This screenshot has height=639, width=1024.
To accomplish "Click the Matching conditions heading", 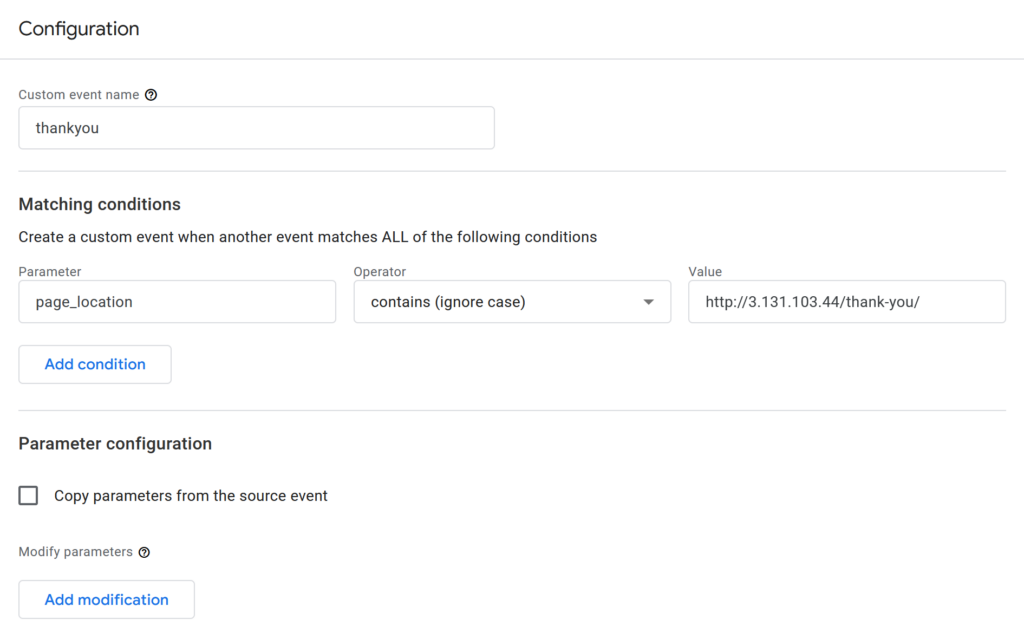I will pos(100,204).
